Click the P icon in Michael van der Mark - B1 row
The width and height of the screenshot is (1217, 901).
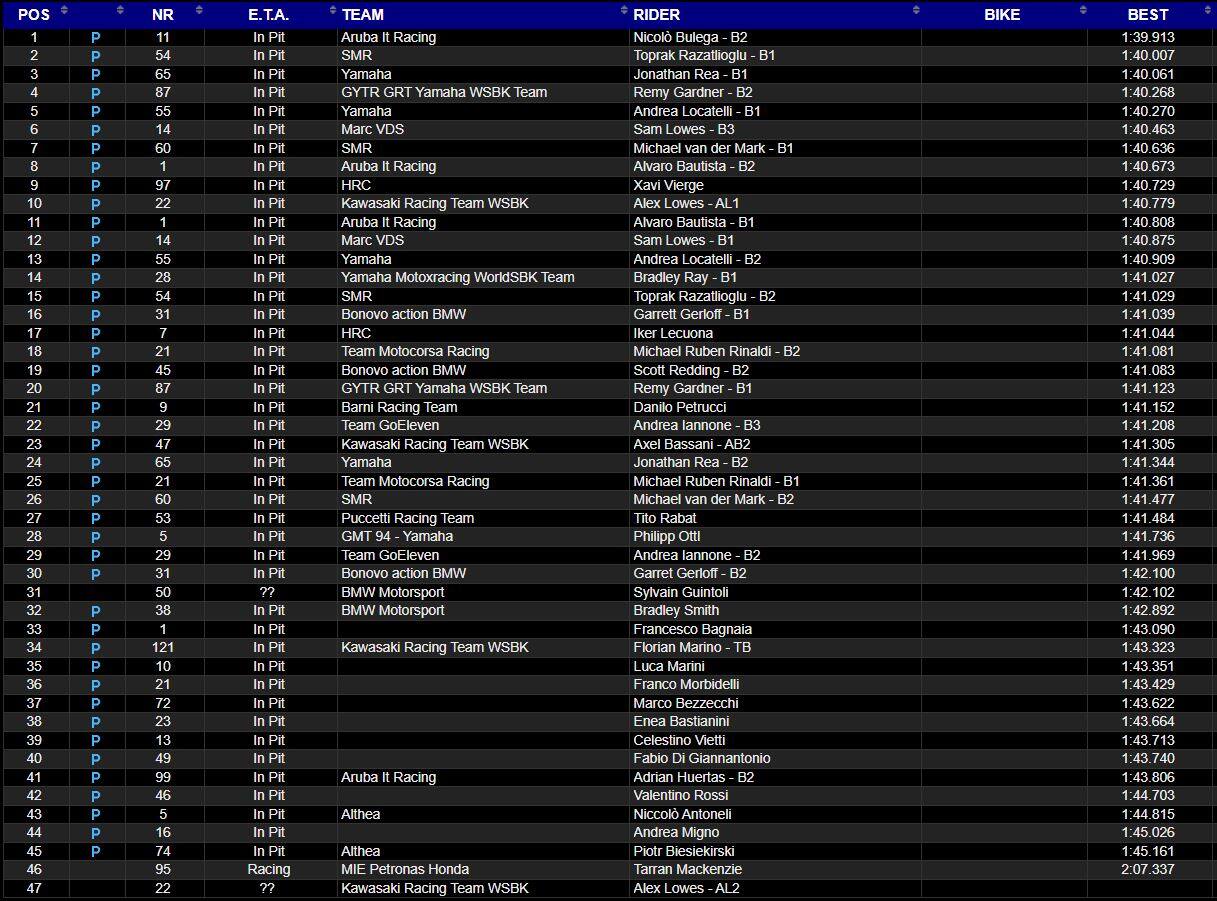point(96,149)
